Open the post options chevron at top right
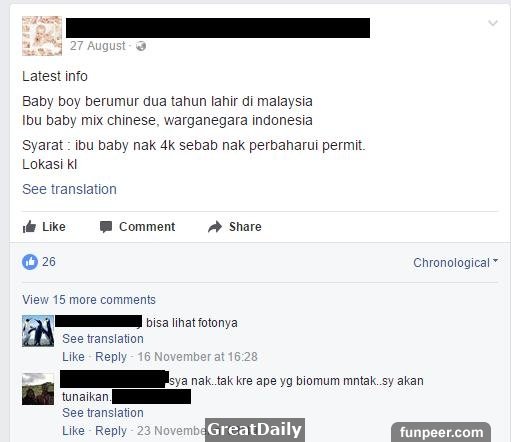This screenshot has height=442, width=511. pos(493,23)
